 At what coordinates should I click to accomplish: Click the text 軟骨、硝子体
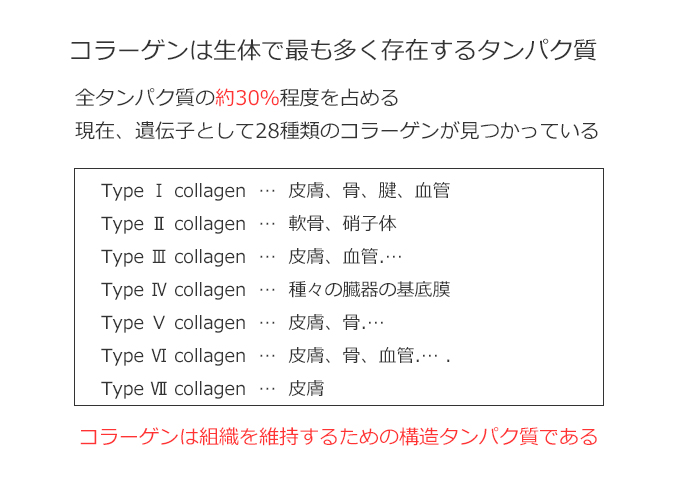pyautogui.click(x=343, y=224)
